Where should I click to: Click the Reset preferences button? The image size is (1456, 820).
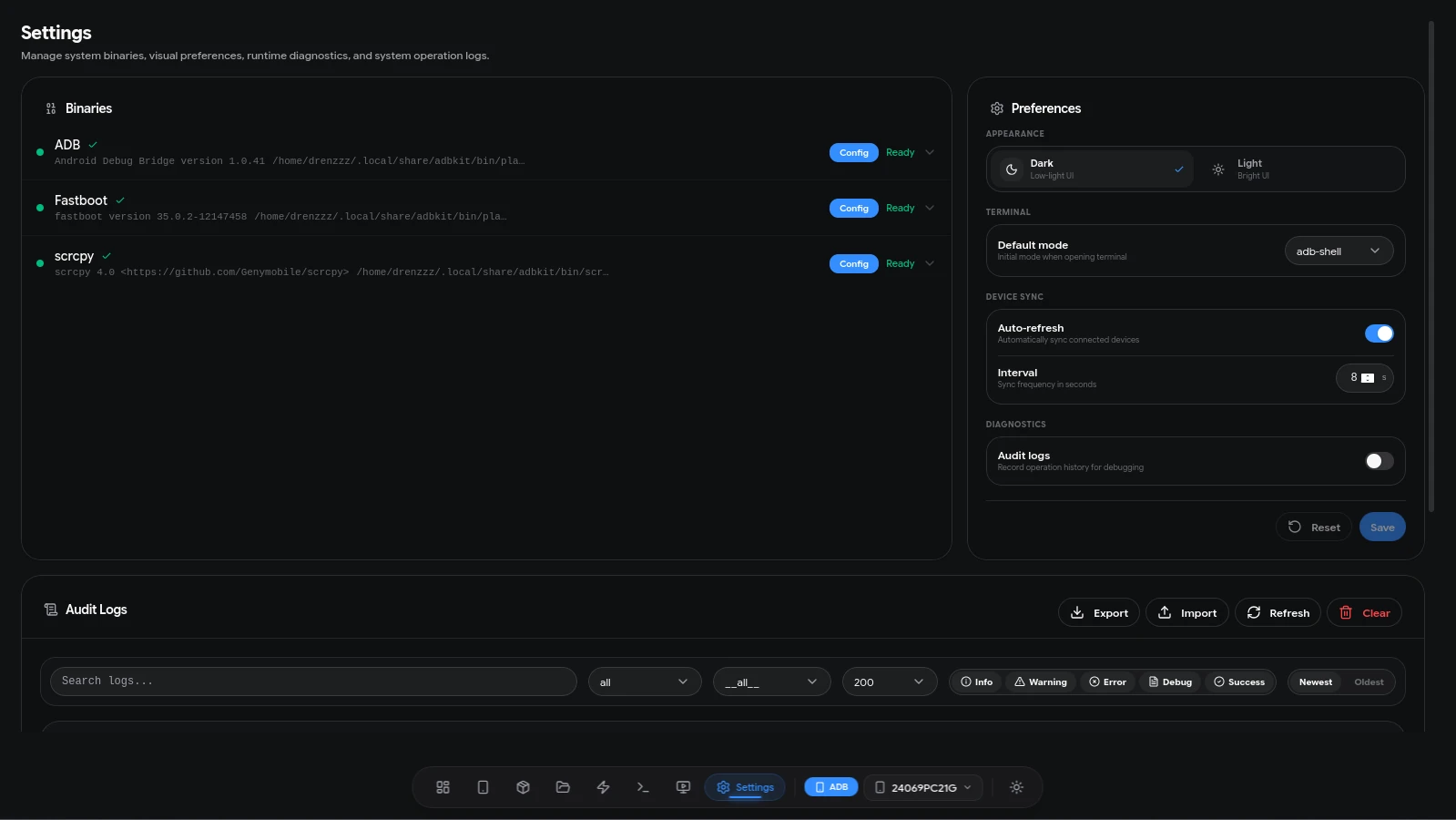coord(1314,528)
